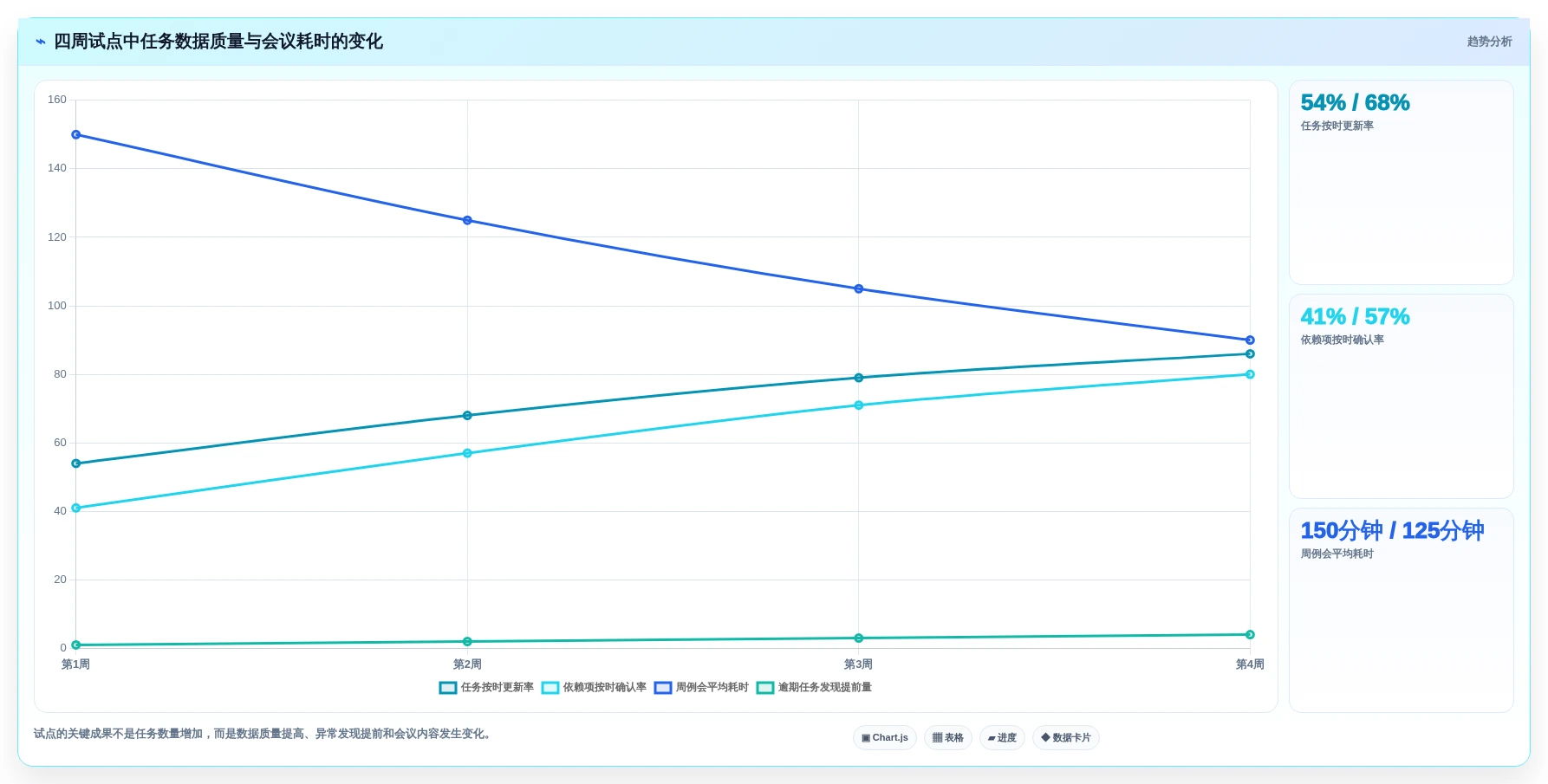Toggle the 依赖项按时确认率 legend item
Image resolution: width=1548 pixels, height=784 pixels.
(x=594, y=688)
